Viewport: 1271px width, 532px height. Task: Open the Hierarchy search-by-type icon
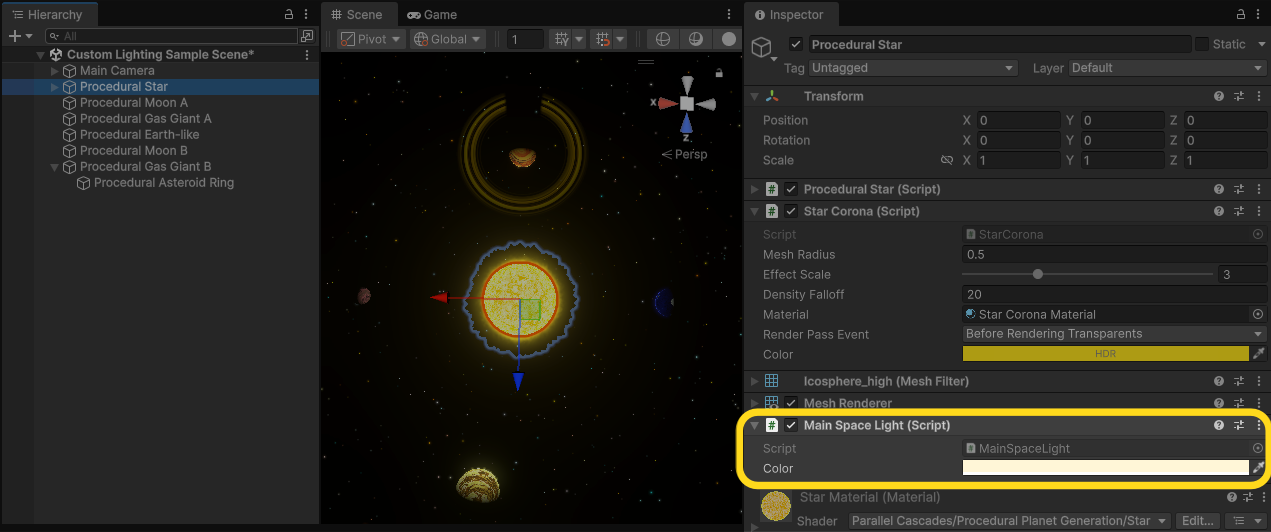point(307,36)
